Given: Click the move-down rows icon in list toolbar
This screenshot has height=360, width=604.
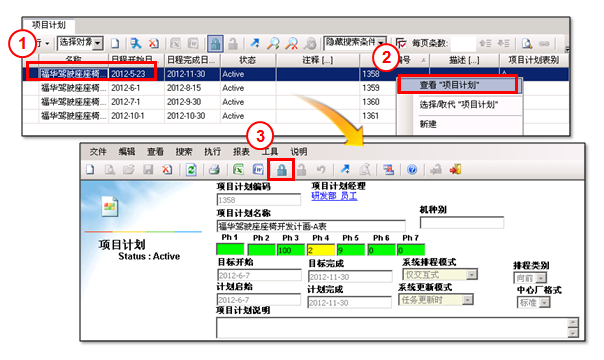Looking at the screenshot, I should pyautogui.click(x=503, y=44).
